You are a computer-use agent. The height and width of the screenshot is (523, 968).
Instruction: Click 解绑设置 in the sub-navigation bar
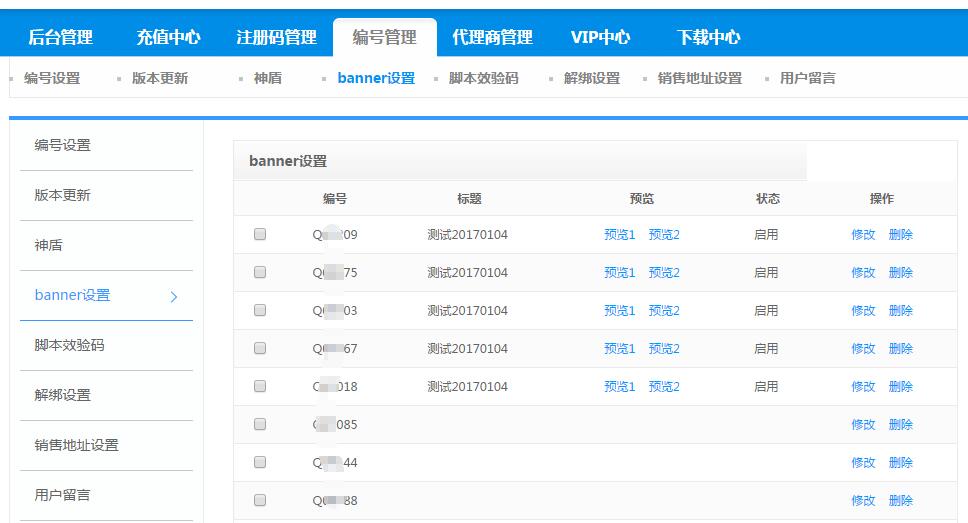[x=591, y=78]
